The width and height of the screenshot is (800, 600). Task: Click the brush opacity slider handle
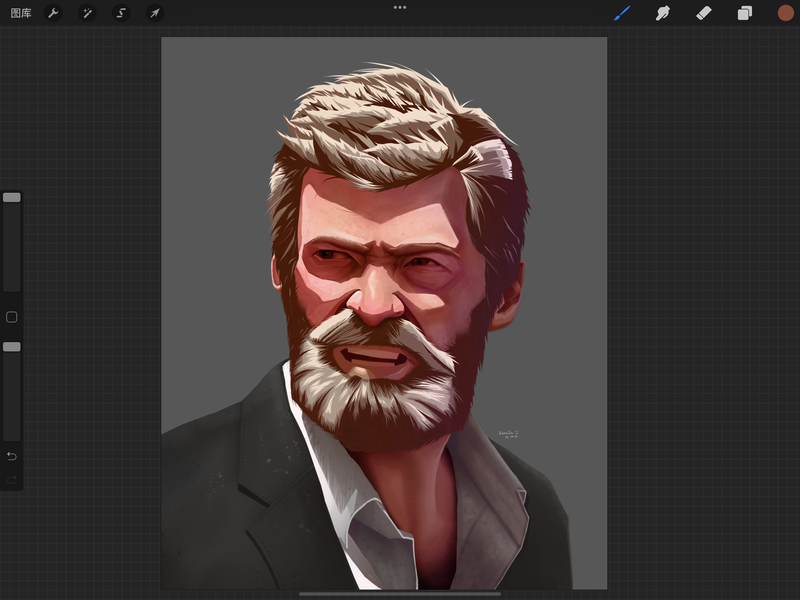(12, 347)
